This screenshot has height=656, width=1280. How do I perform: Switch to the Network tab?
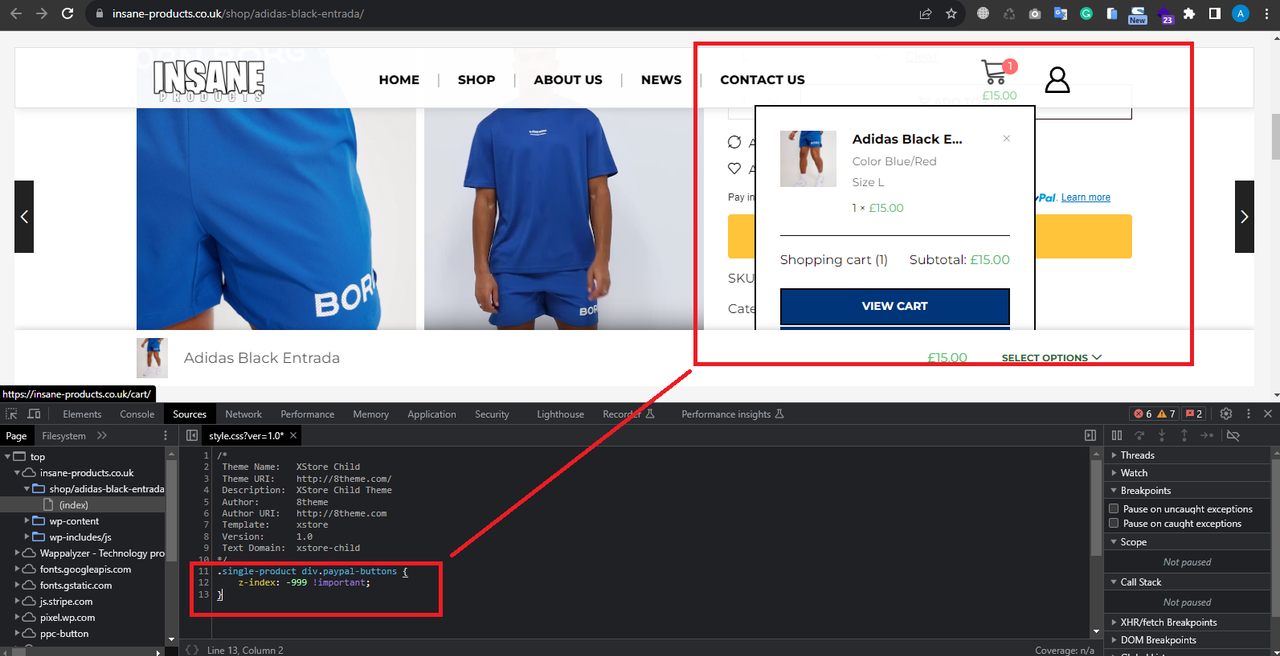[x=243, y=414]
